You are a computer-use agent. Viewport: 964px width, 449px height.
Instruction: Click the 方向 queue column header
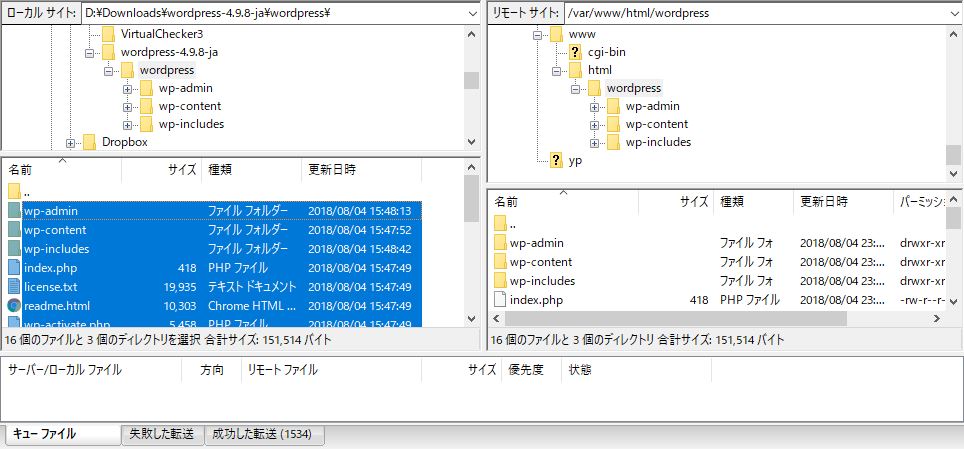click(x=211, y=370)
